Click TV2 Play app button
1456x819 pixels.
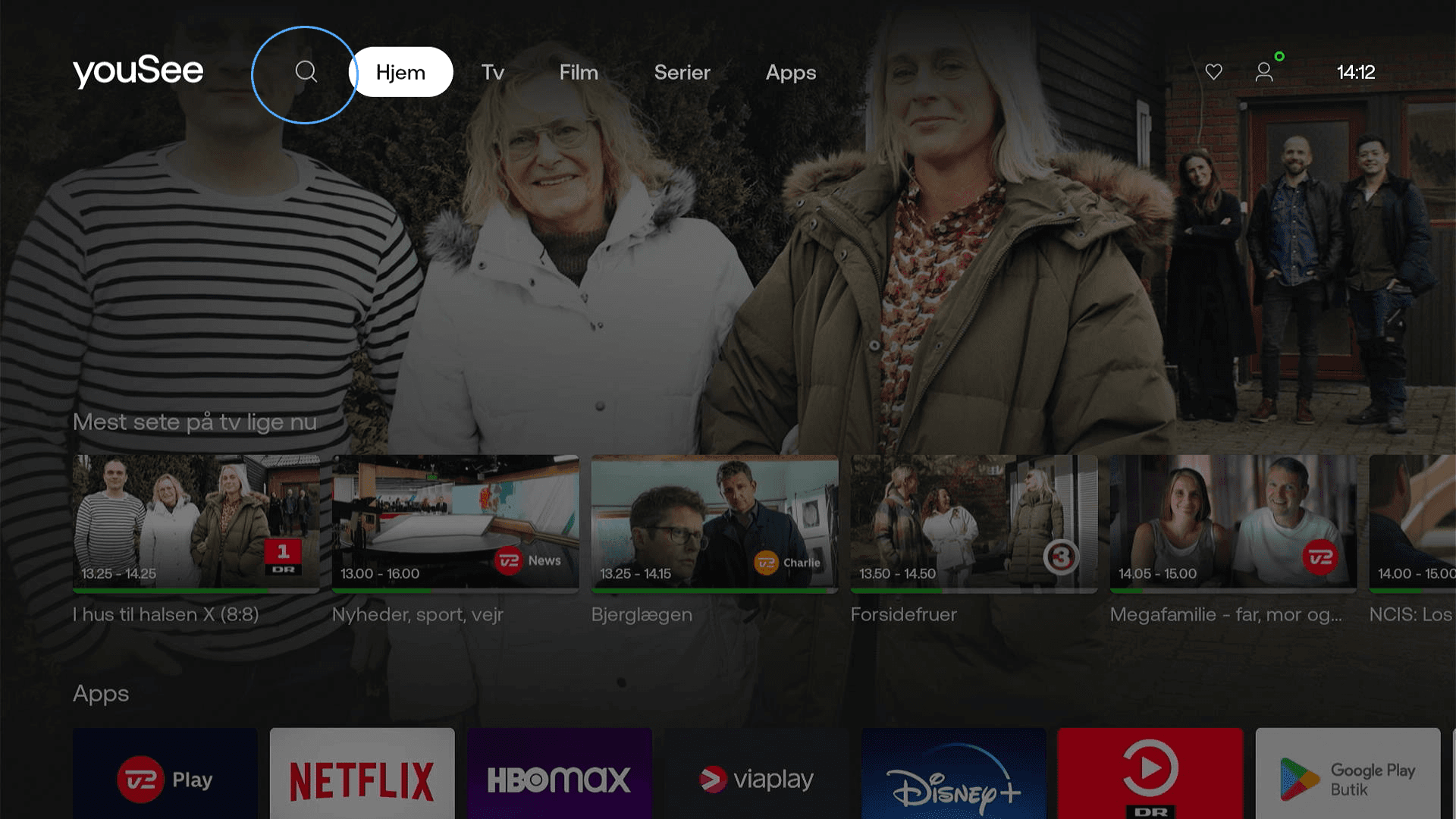(166, 779)
